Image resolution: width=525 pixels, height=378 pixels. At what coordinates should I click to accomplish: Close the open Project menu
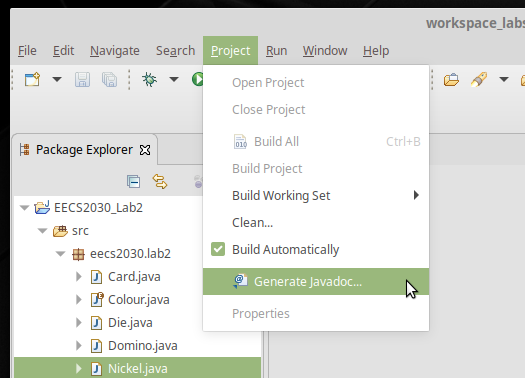(x=230, y=51)
